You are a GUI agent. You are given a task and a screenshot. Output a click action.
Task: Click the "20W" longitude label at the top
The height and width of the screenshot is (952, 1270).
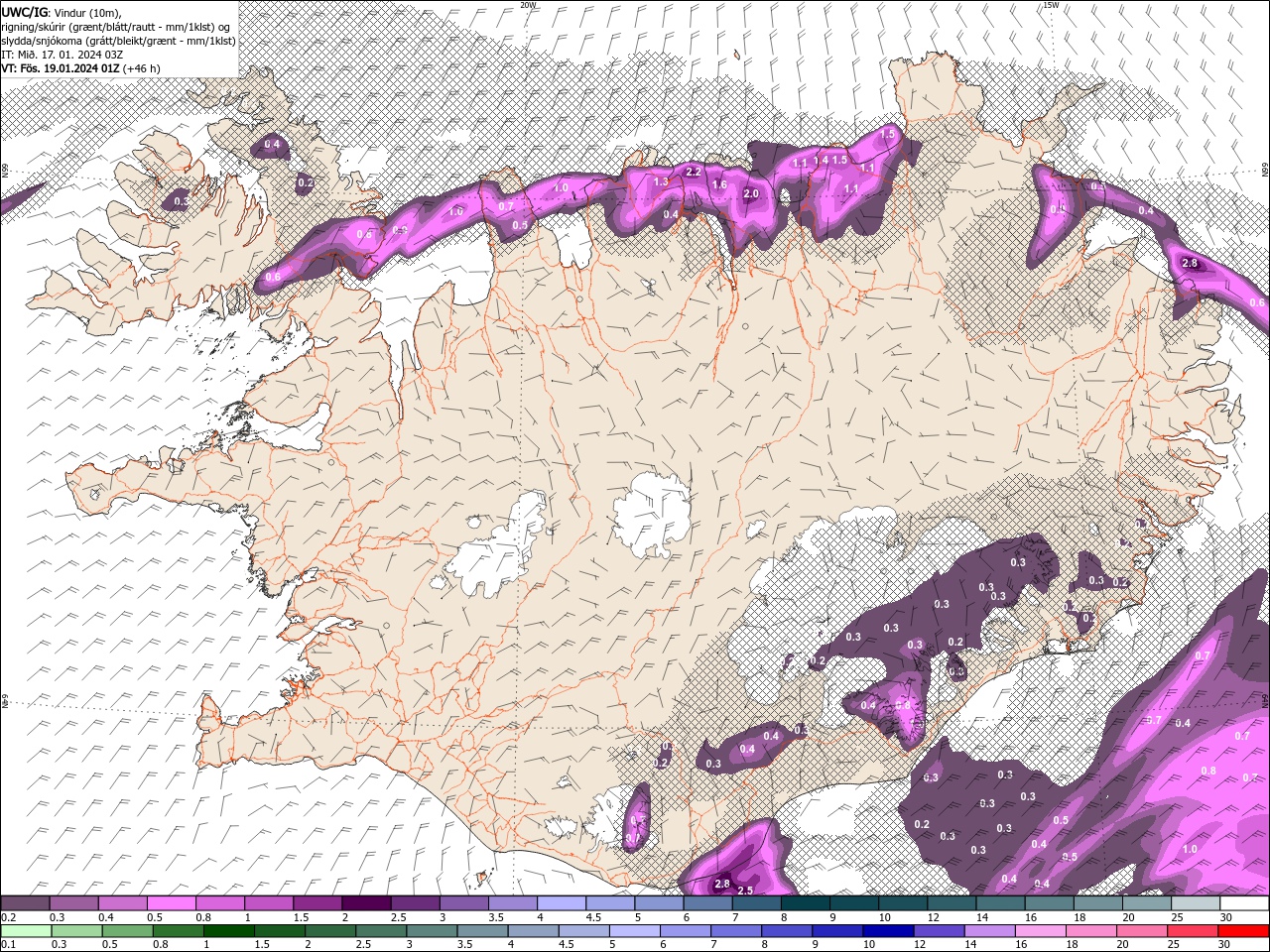[528, 5]
